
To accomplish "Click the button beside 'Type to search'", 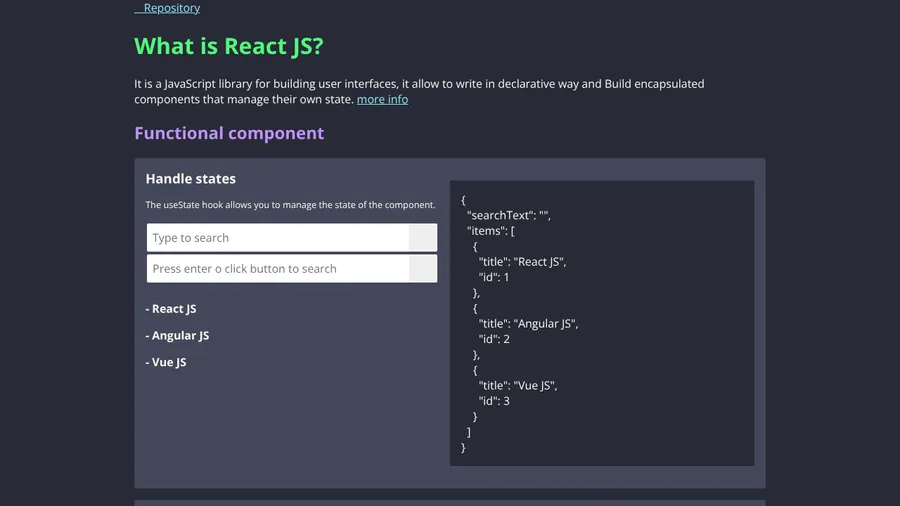I will 423,238.
